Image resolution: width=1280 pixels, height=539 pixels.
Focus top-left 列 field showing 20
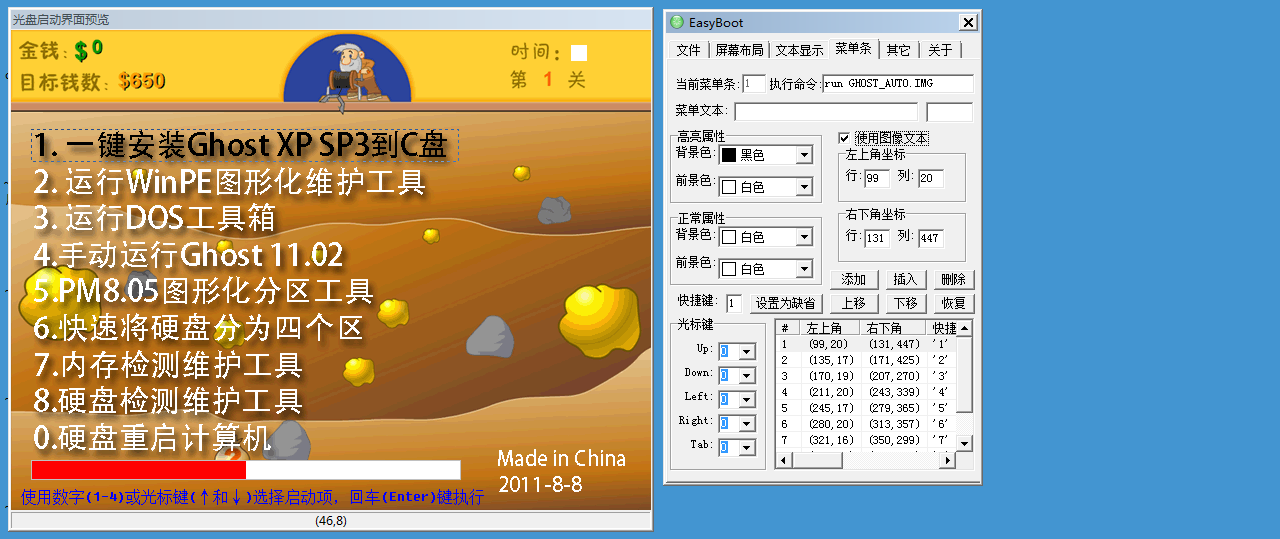point(931,179)
